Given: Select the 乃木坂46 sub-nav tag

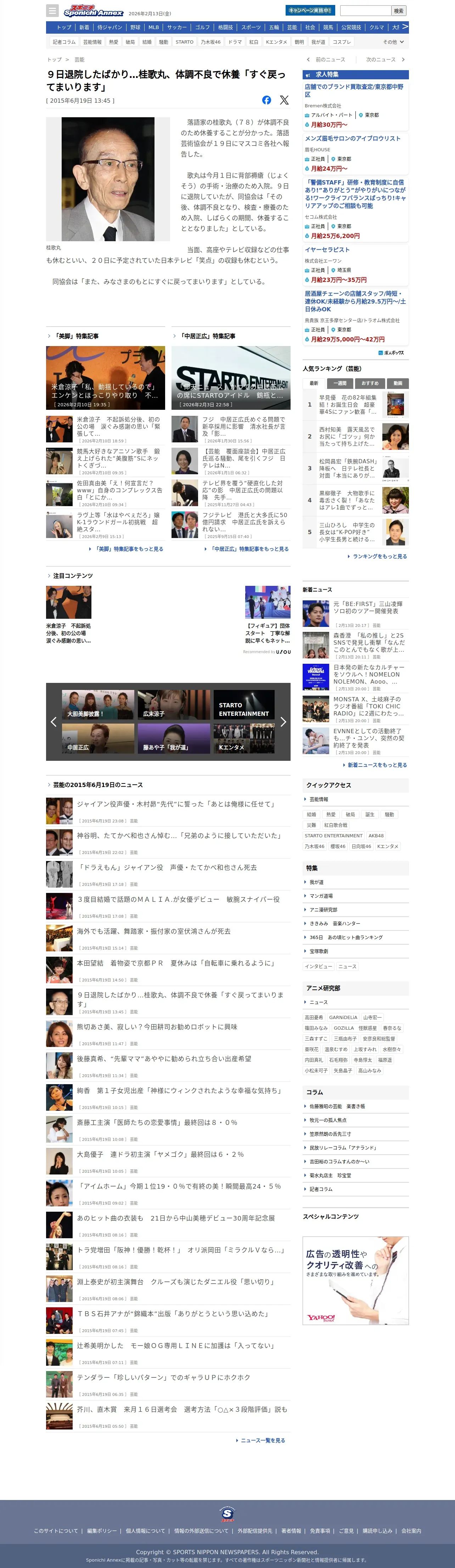Looking at the screenshot, I should pos(211,42).
